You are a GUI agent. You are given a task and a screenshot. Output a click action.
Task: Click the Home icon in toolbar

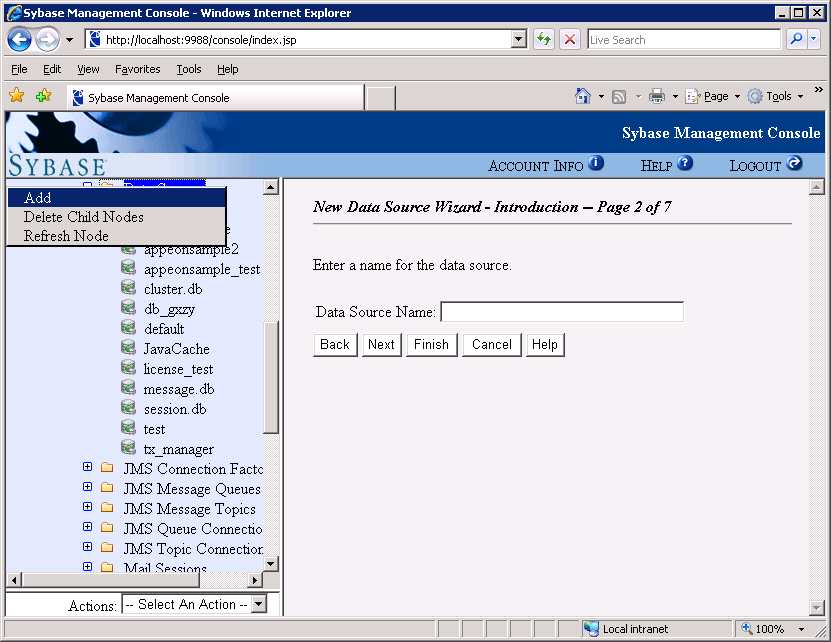point(582,96)
